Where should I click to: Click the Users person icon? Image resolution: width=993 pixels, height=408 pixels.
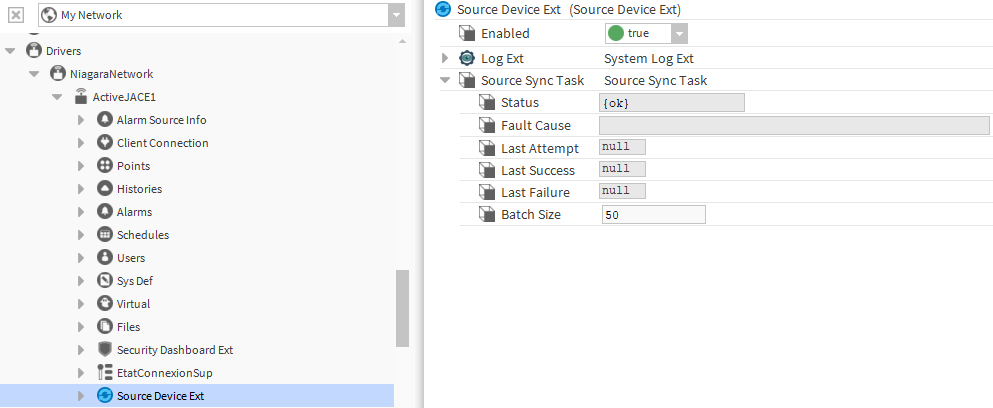pos(105,258)
